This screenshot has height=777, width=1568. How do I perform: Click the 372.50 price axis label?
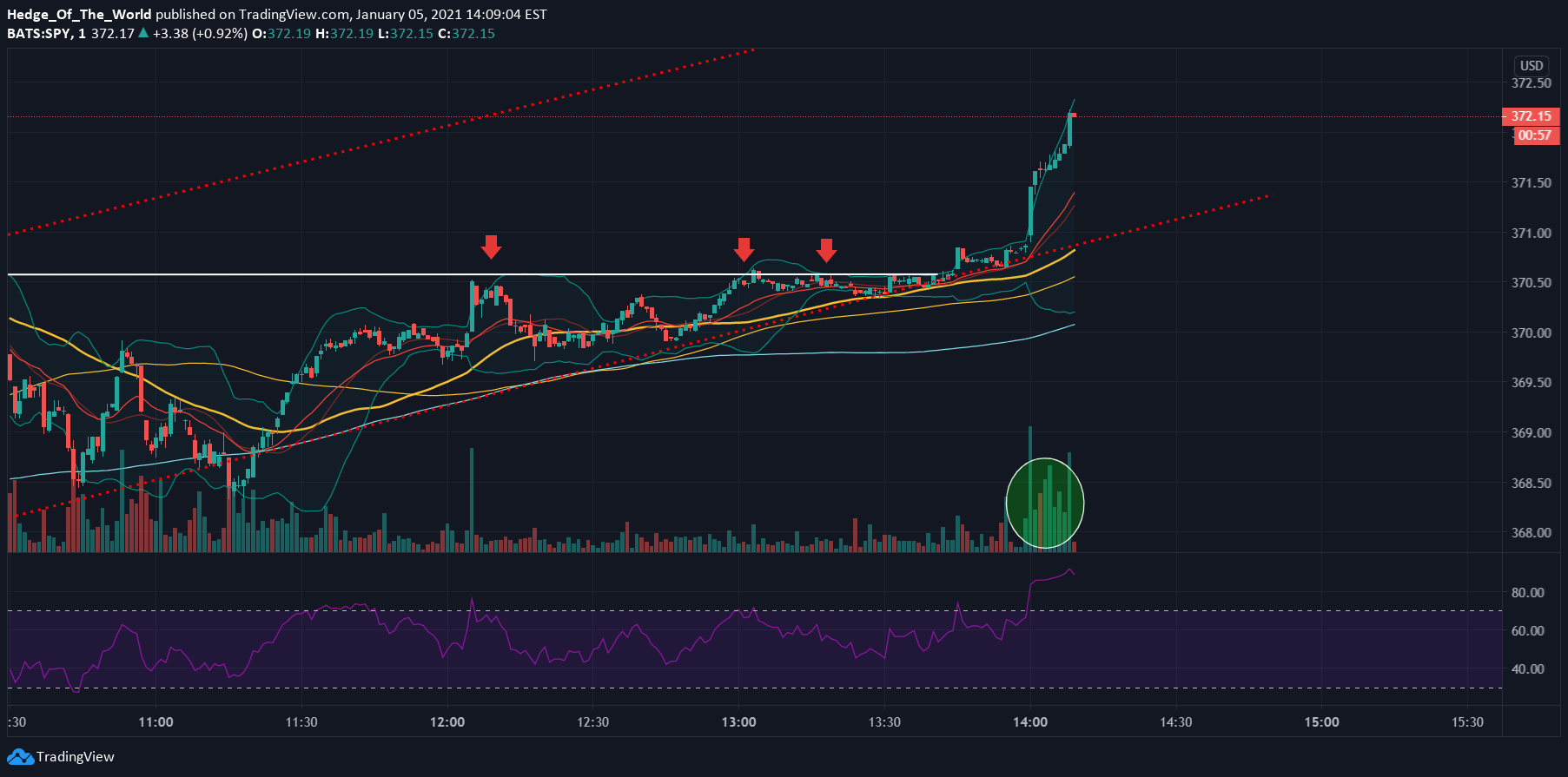coord(1531,83)
